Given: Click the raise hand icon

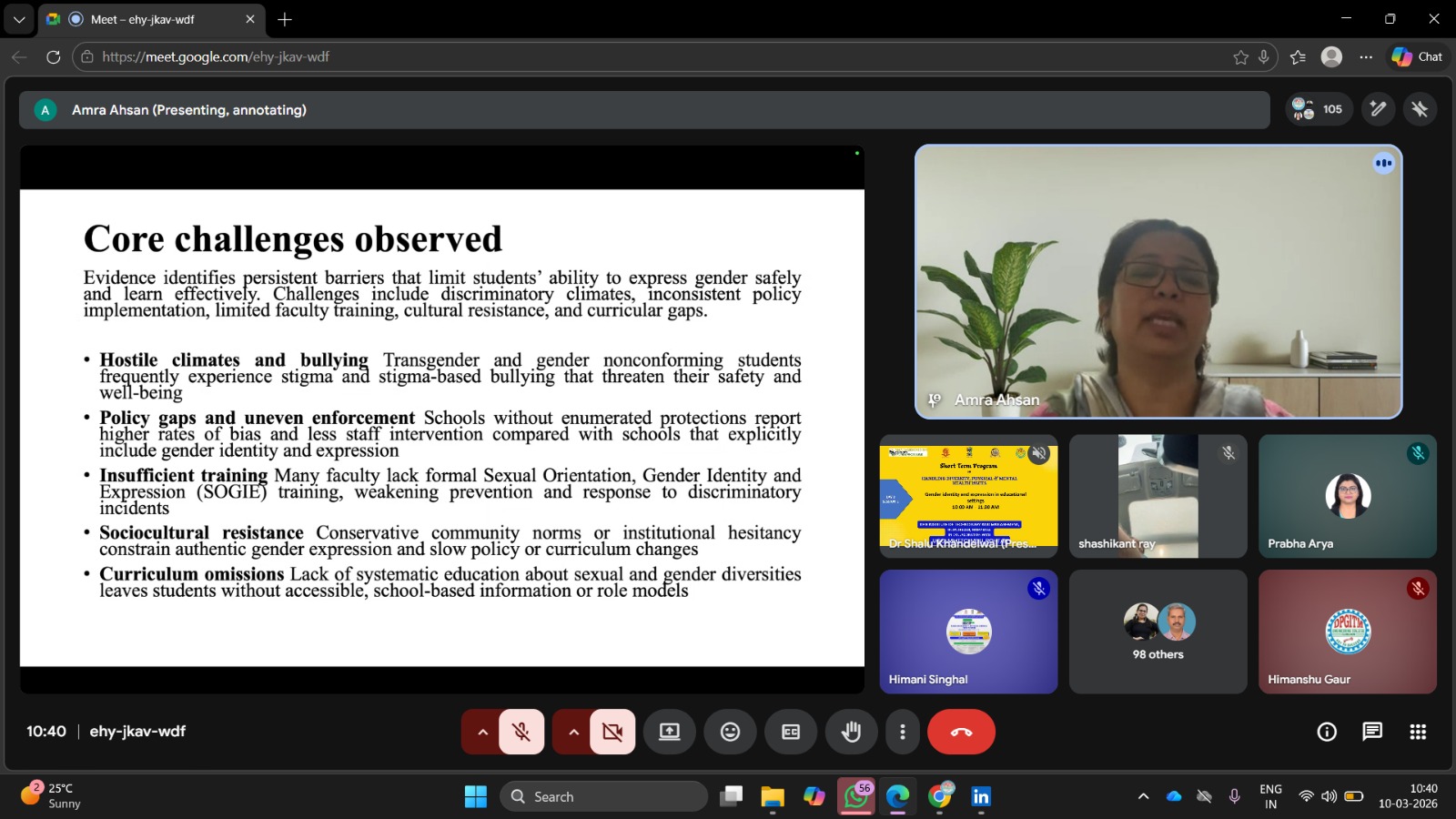Looking at the screenshot, I should tap(851, 732).
